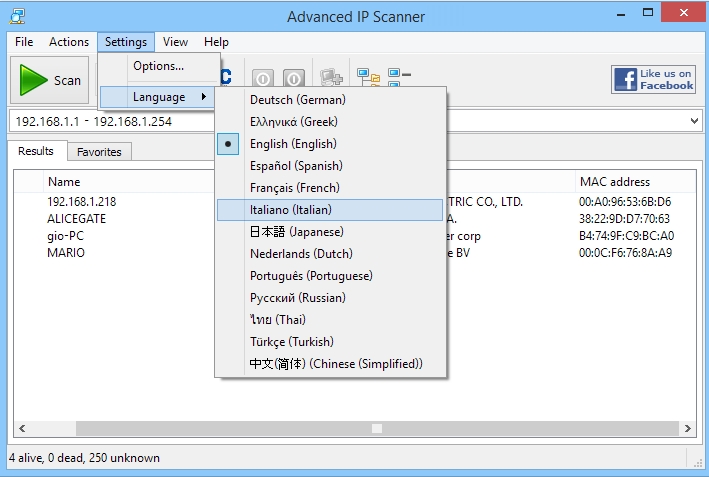Viewport: 709px width, 477px height.
Task: Click second gray power toolbar icon
Action: pyautogui.click(x=294, y=79)
